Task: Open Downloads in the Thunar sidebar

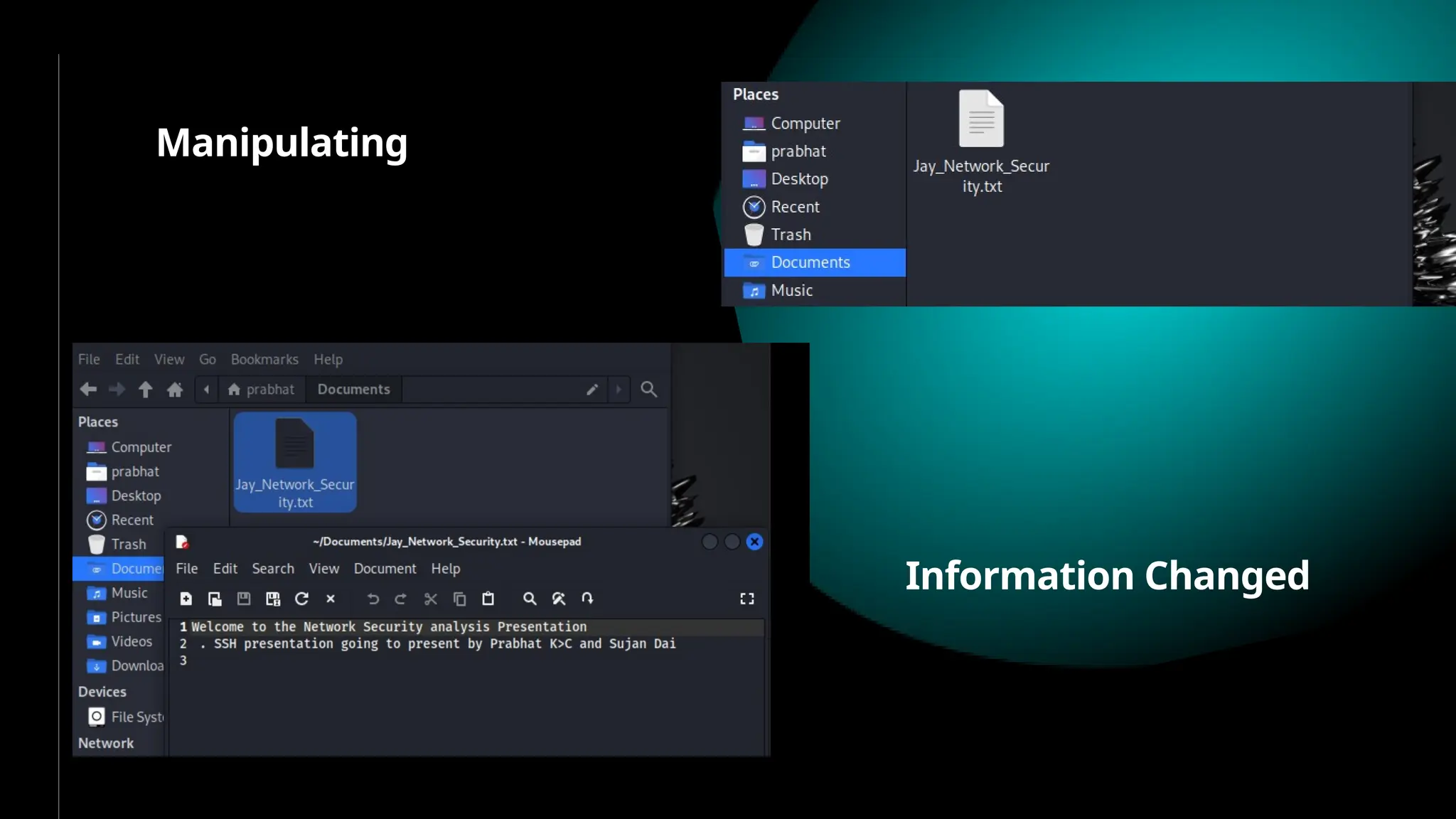Action: coord(125,665)
